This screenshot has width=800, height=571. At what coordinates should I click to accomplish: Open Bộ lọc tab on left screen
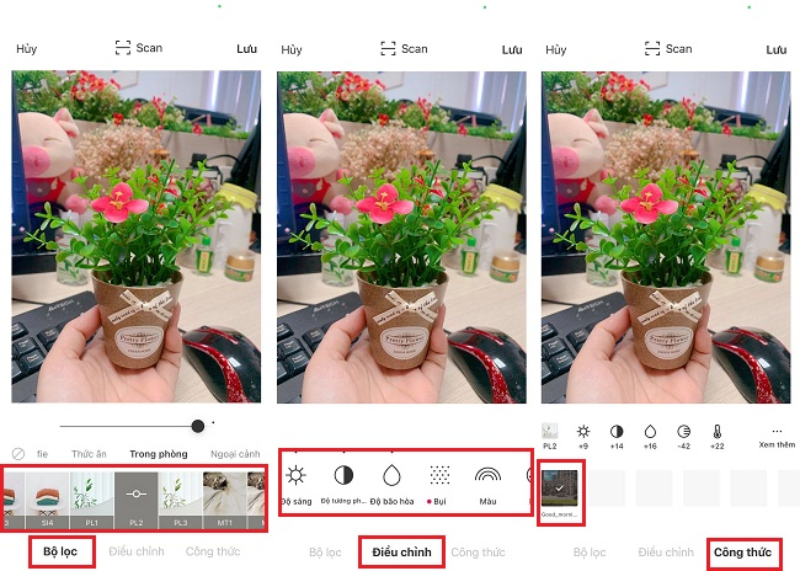click(x=60, y=551)
